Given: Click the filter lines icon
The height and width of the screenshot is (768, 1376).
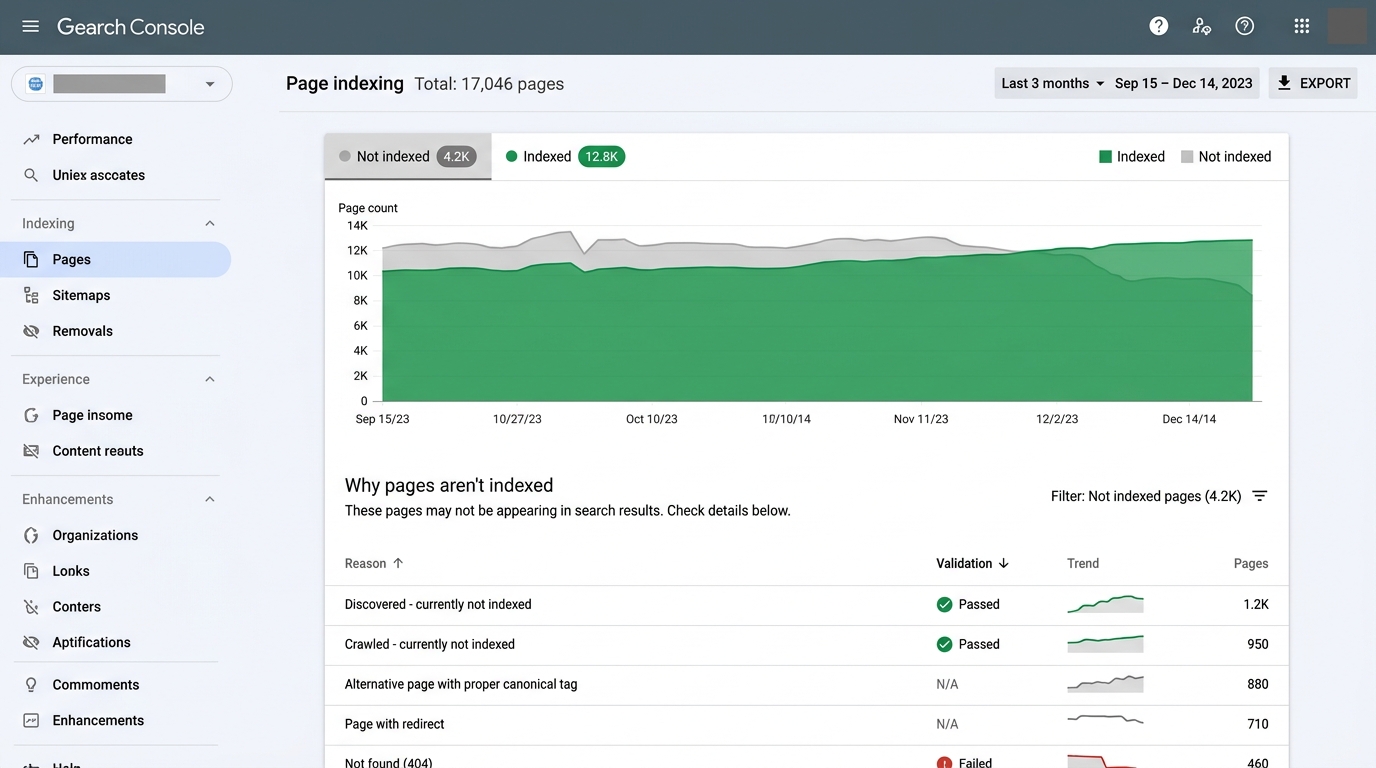Looking at the screenshot, I should click(x=1260, y=496).
